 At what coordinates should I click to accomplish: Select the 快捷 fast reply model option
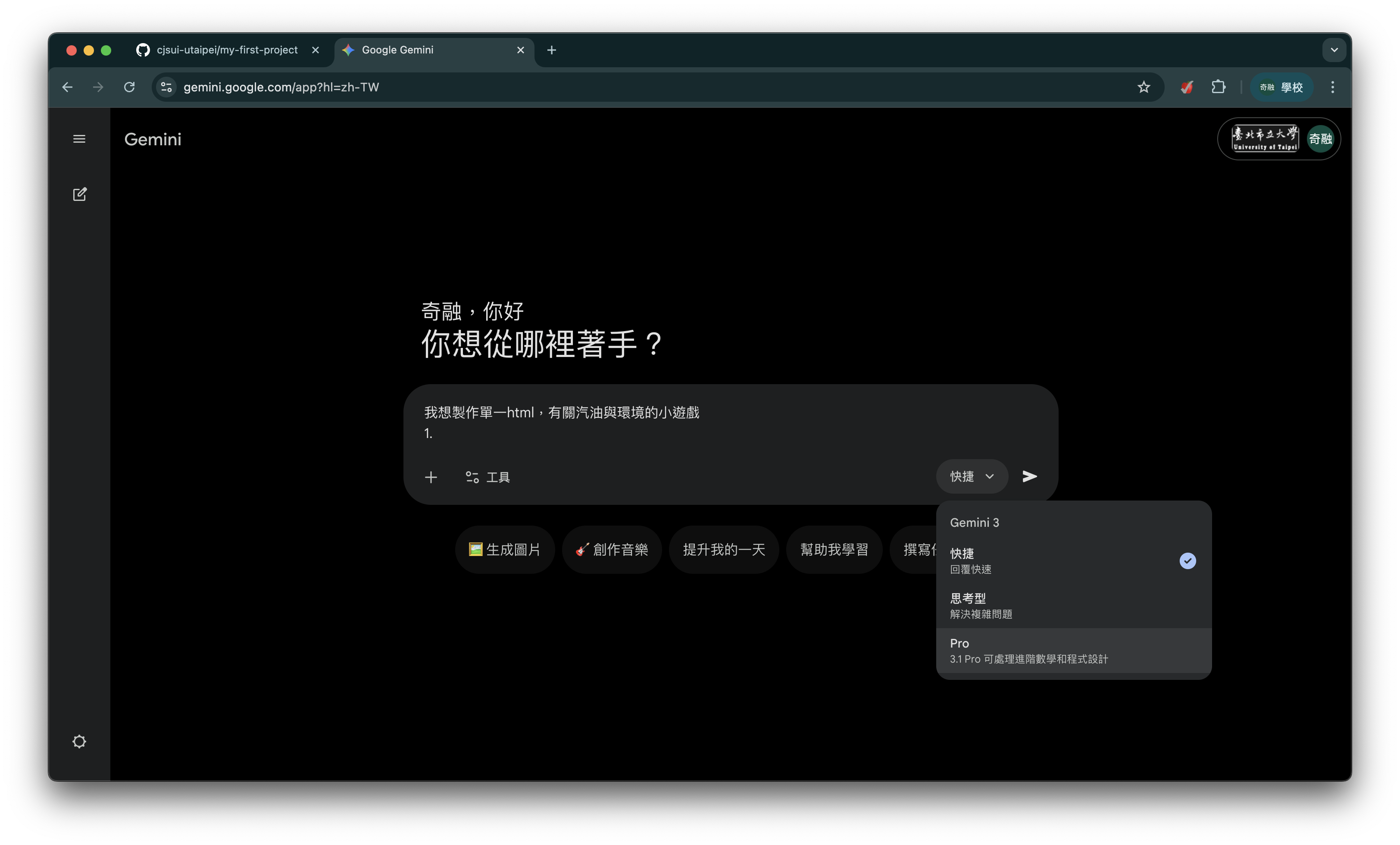tap(1073, 561)
